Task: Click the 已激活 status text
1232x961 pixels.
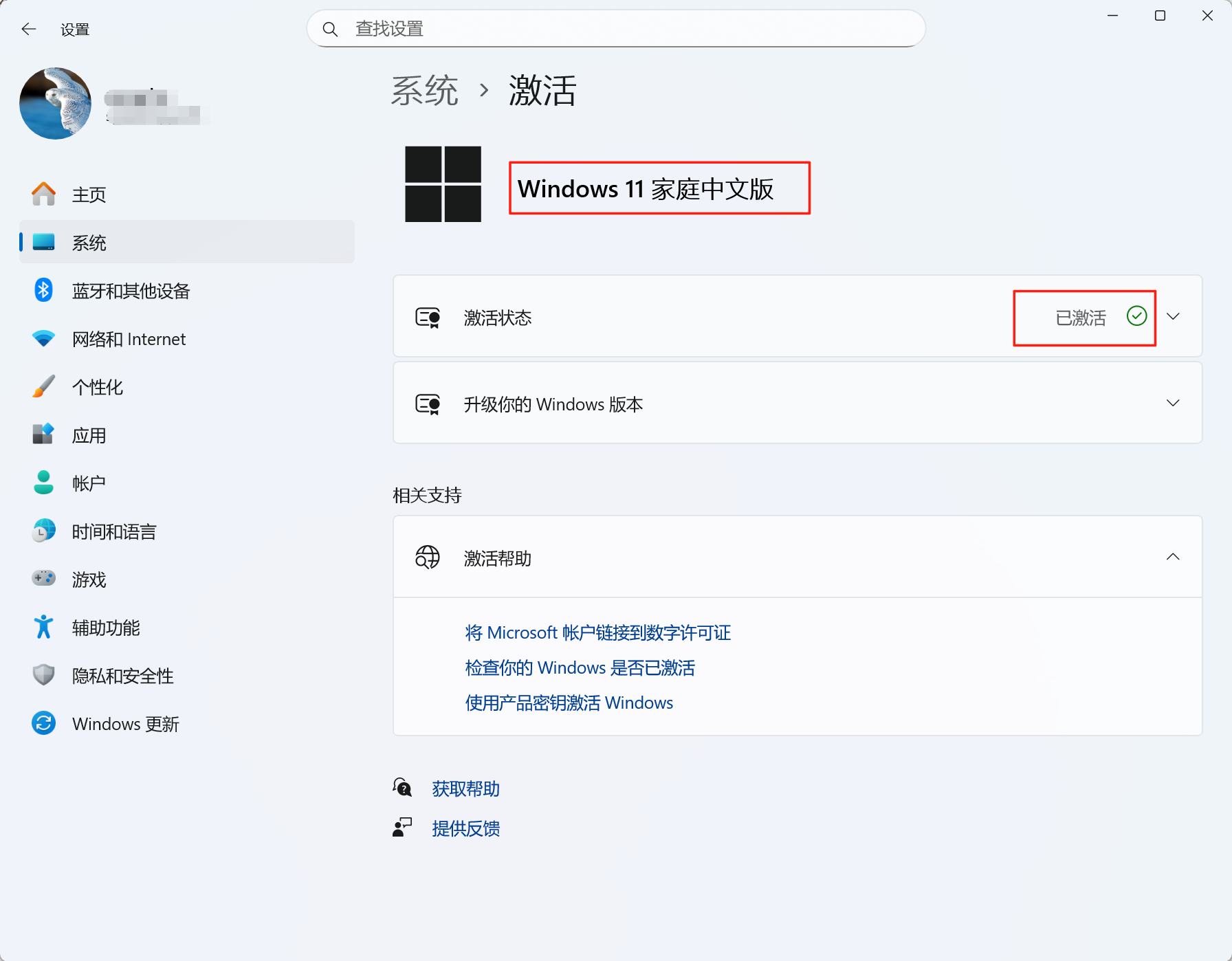Action: 1081,318
